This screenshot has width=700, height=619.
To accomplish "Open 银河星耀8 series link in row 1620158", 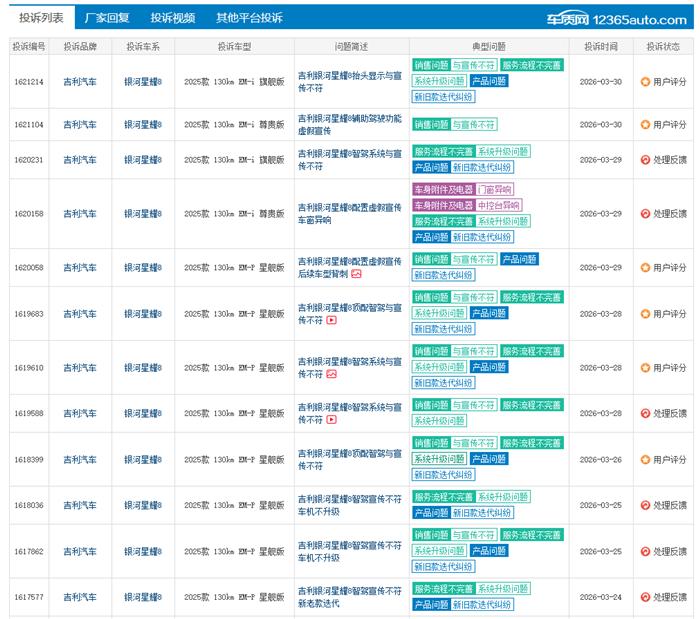I will click(x=143, y=214).
